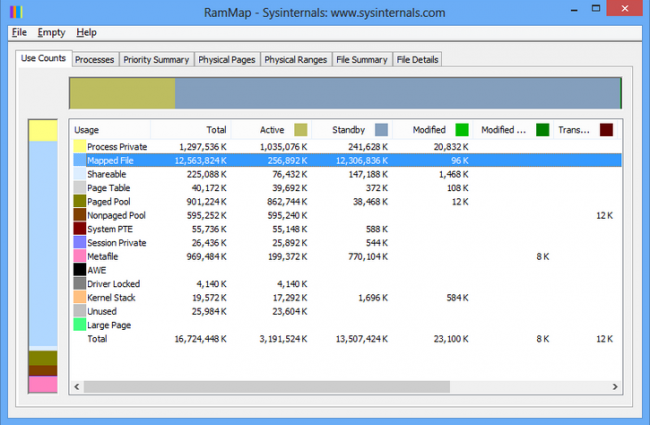Click the dark red System PTE swatch
The width and height of the screenshot is (650, 425).
(x=80, y=228)
